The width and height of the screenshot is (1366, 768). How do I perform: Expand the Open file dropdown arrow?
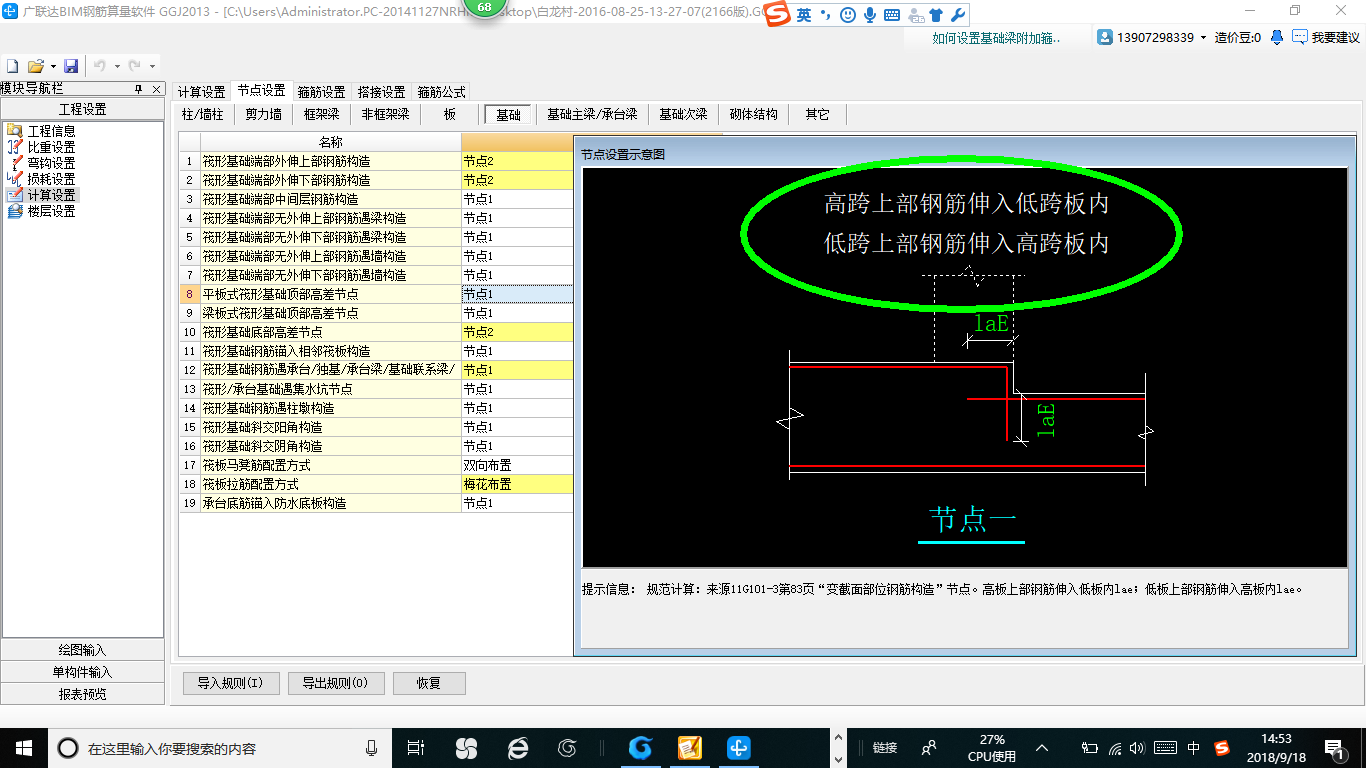51,66
